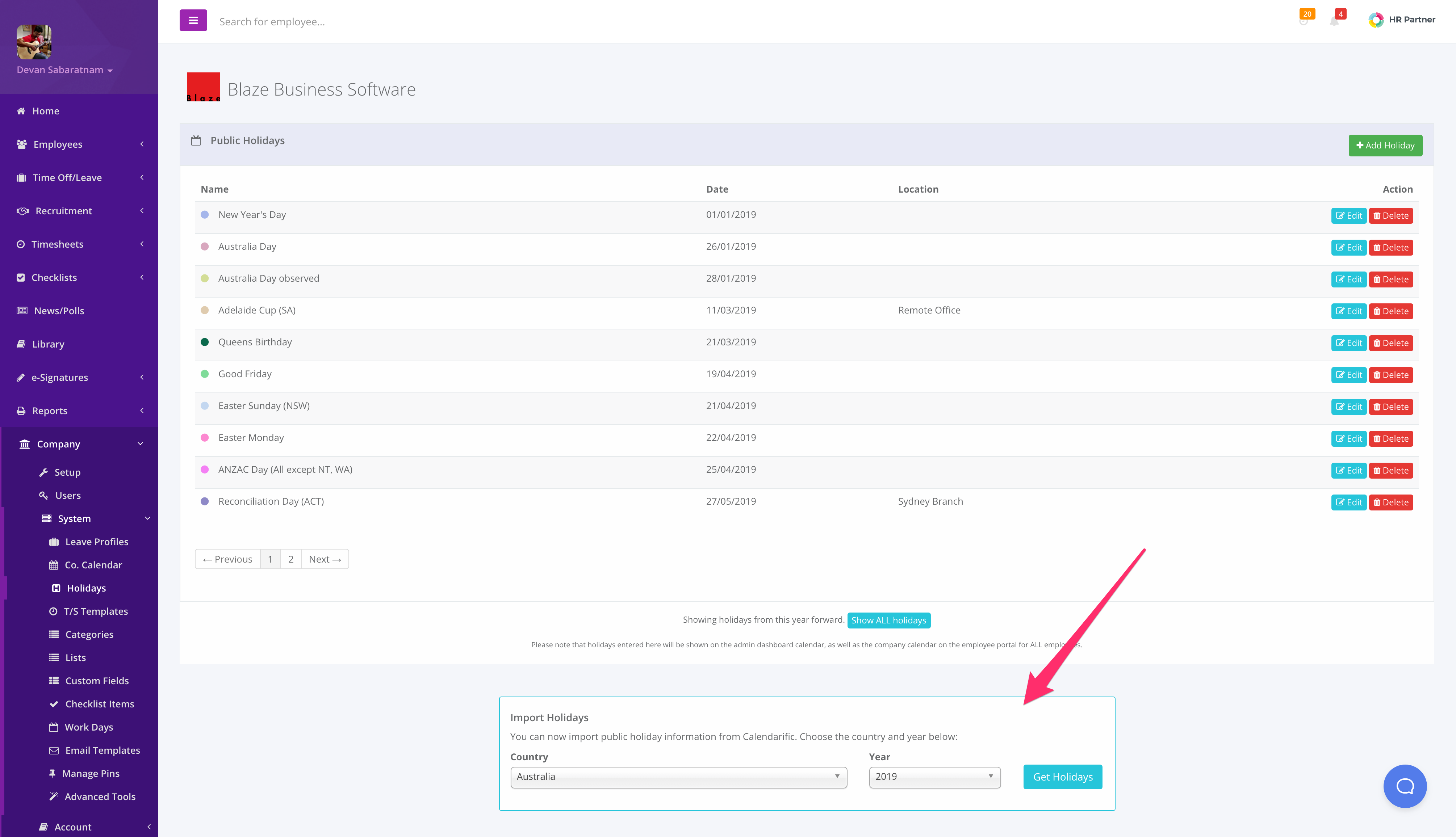This screenshot has height=837, width=1456.
Task: Collapse the Company sidebar section
Action: 79,444
